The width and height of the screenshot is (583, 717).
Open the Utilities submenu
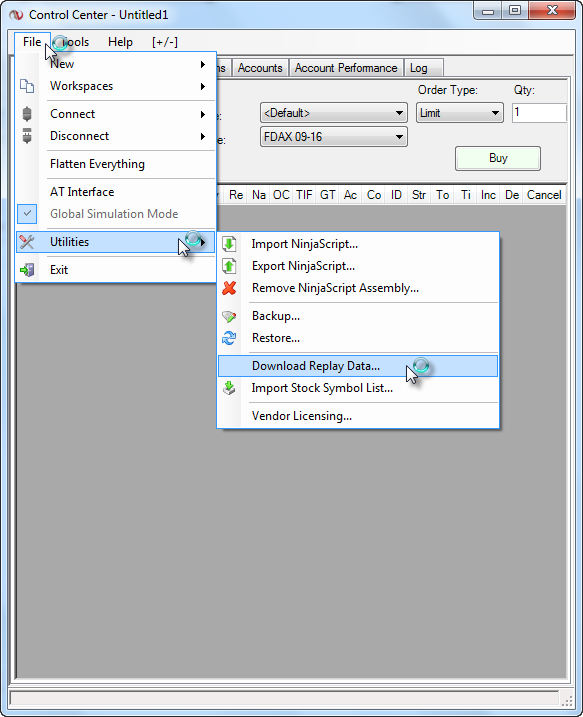click(x=115, y=242)
